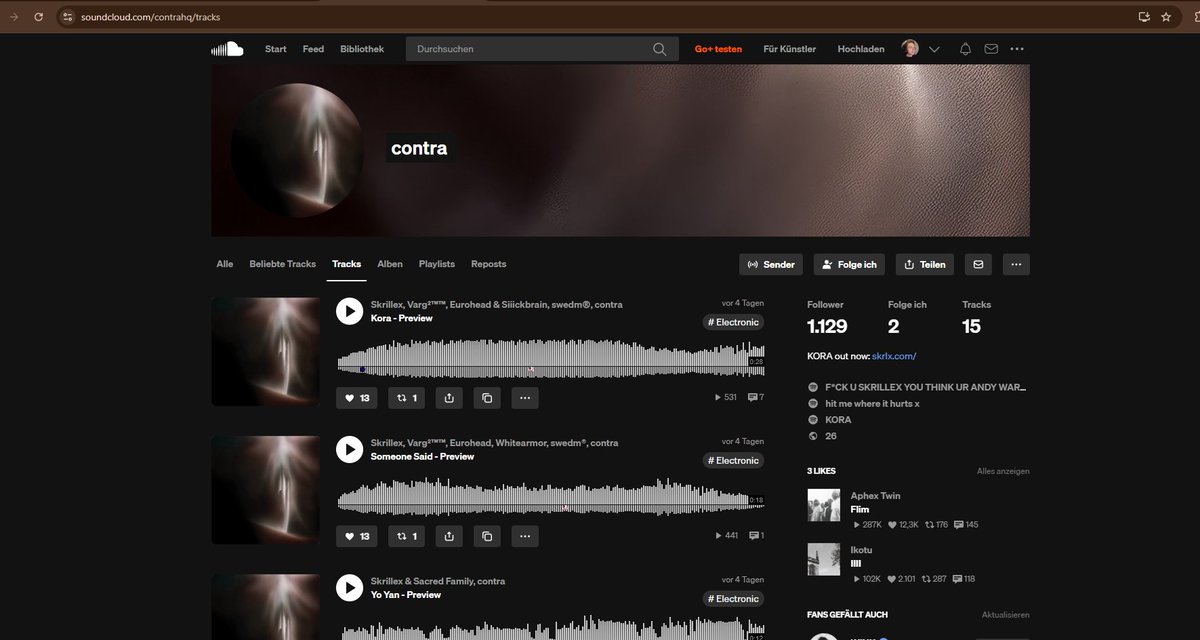This screenshot has height=640, width=1200.
Task: Open the 26 website link
Action: pyautogui.click(x=831, y=436)
